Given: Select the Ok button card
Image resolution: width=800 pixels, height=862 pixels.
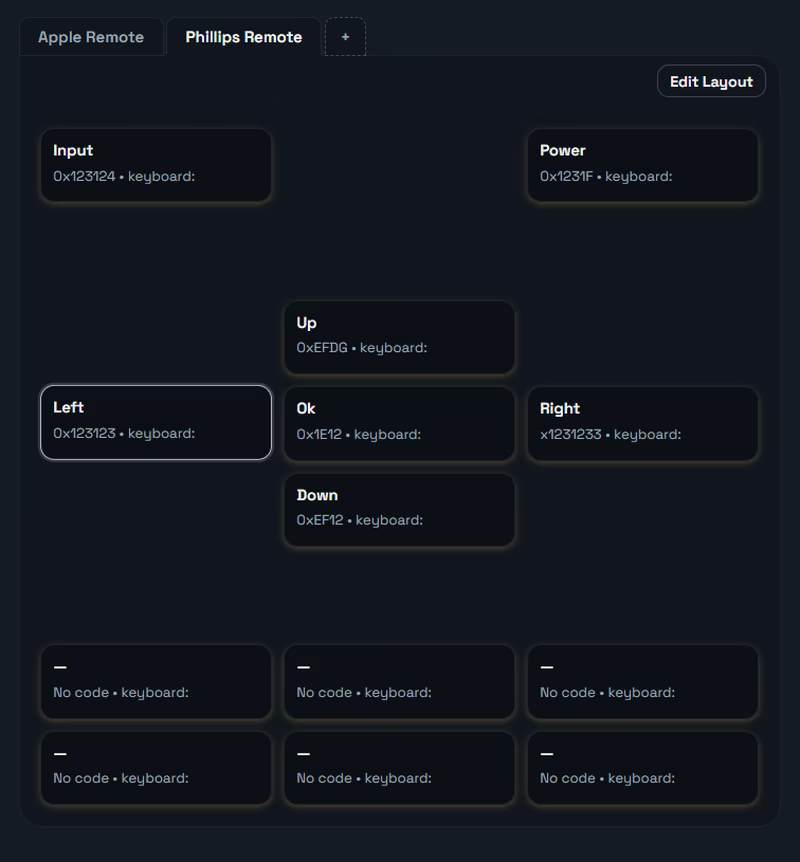Looking at the screenshot, I should click(399, 423).
